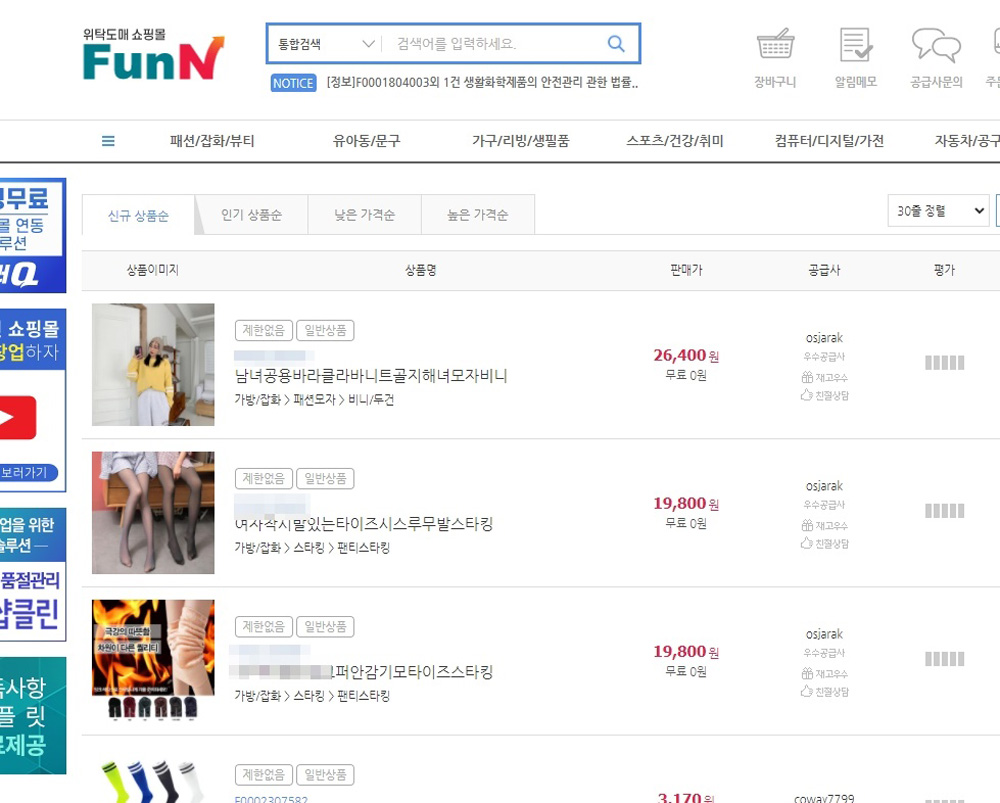Open the 자동차/공구 menu
The image size is (1000, 803).
967,141
